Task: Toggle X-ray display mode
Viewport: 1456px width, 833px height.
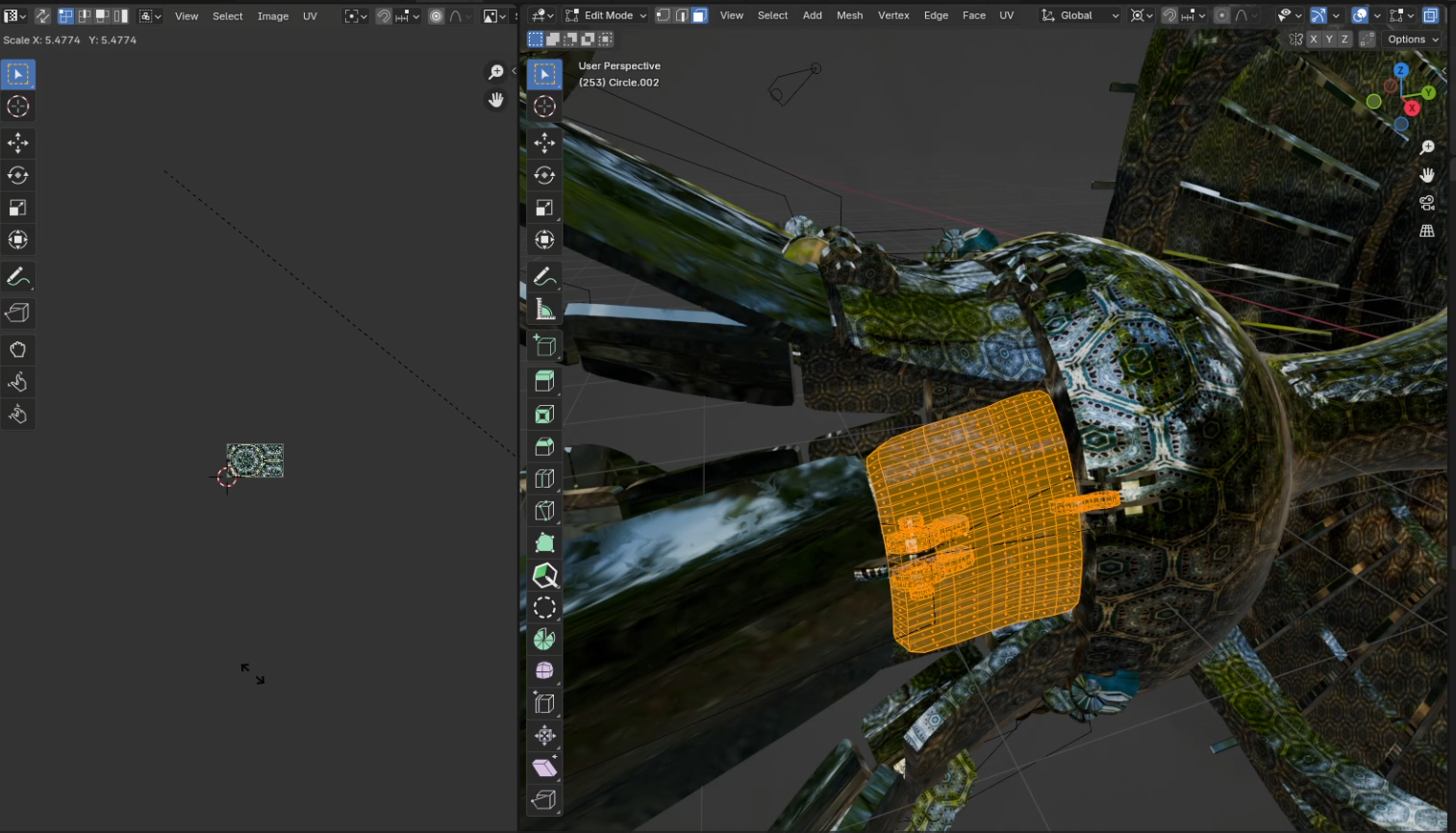Action: (x=1431, y=15)
